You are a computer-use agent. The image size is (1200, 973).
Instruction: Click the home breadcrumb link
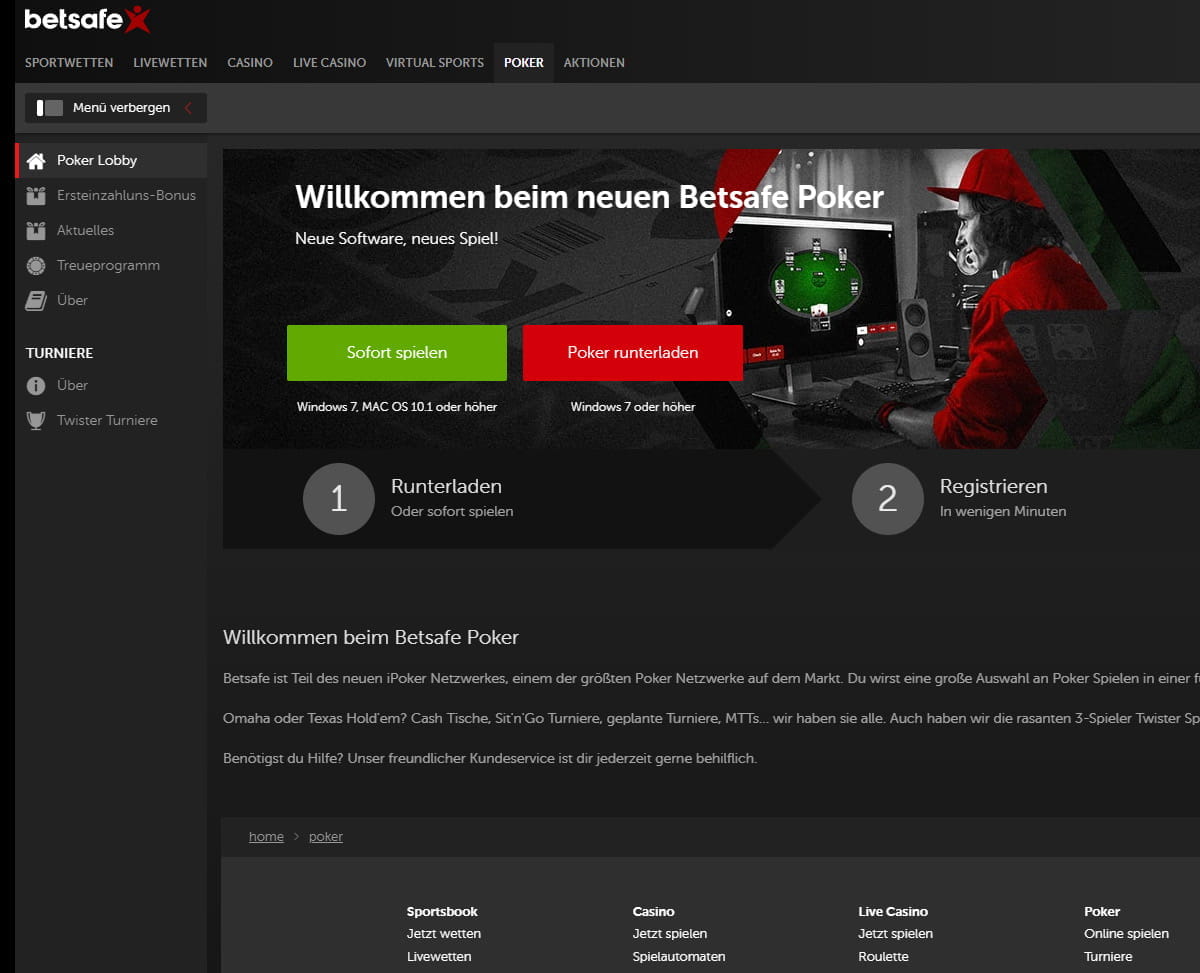(266, 836)
